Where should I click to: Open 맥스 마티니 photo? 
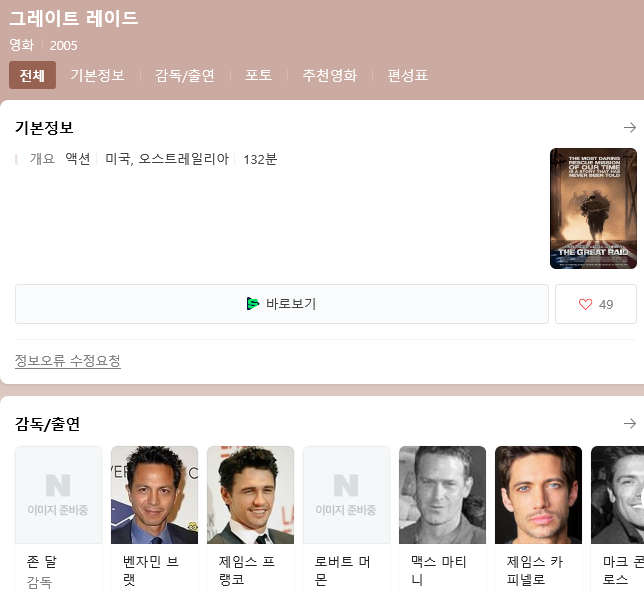point(442,495)
